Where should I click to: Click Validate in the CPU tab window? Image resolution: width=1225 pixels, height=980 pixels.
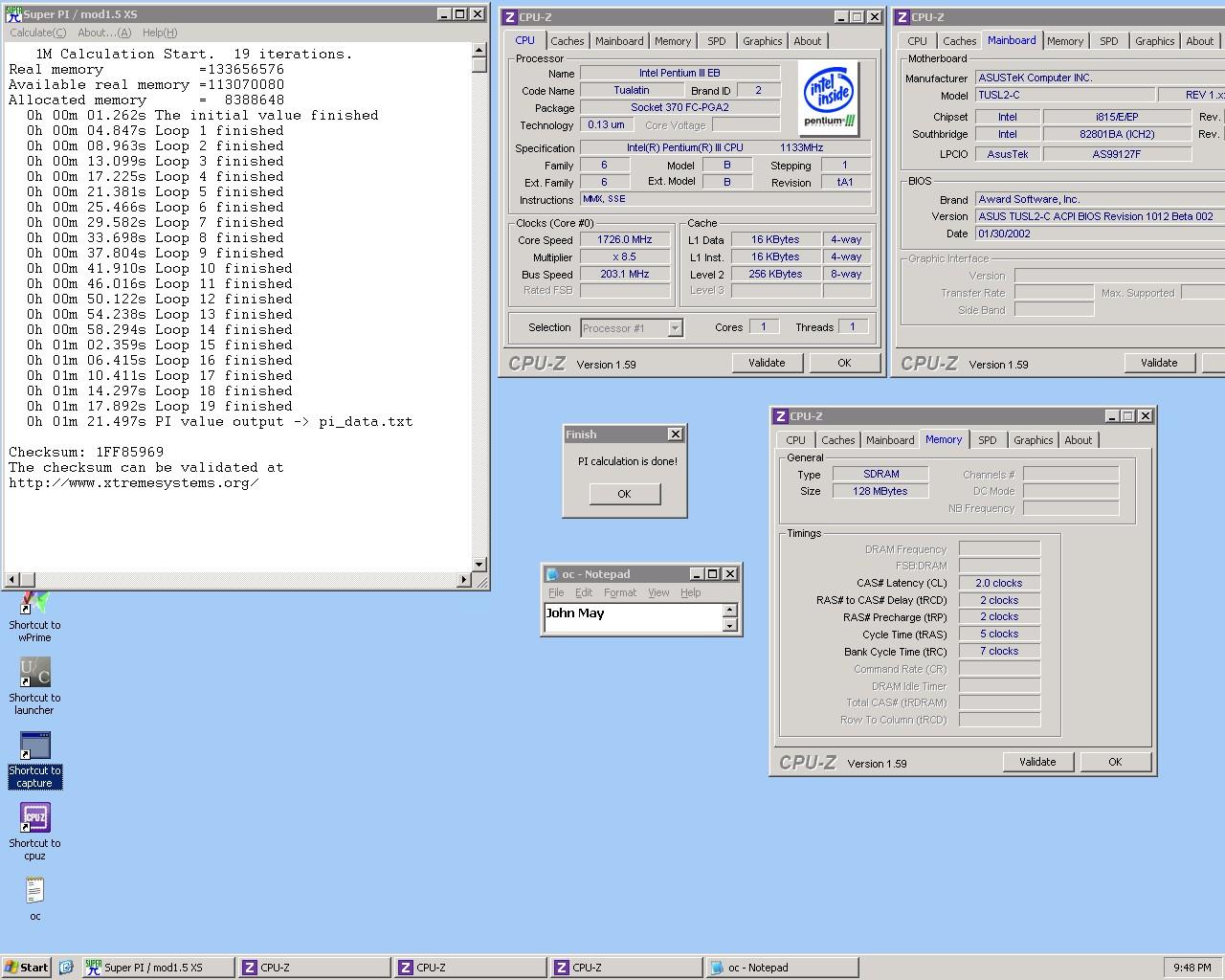[767, 363]
